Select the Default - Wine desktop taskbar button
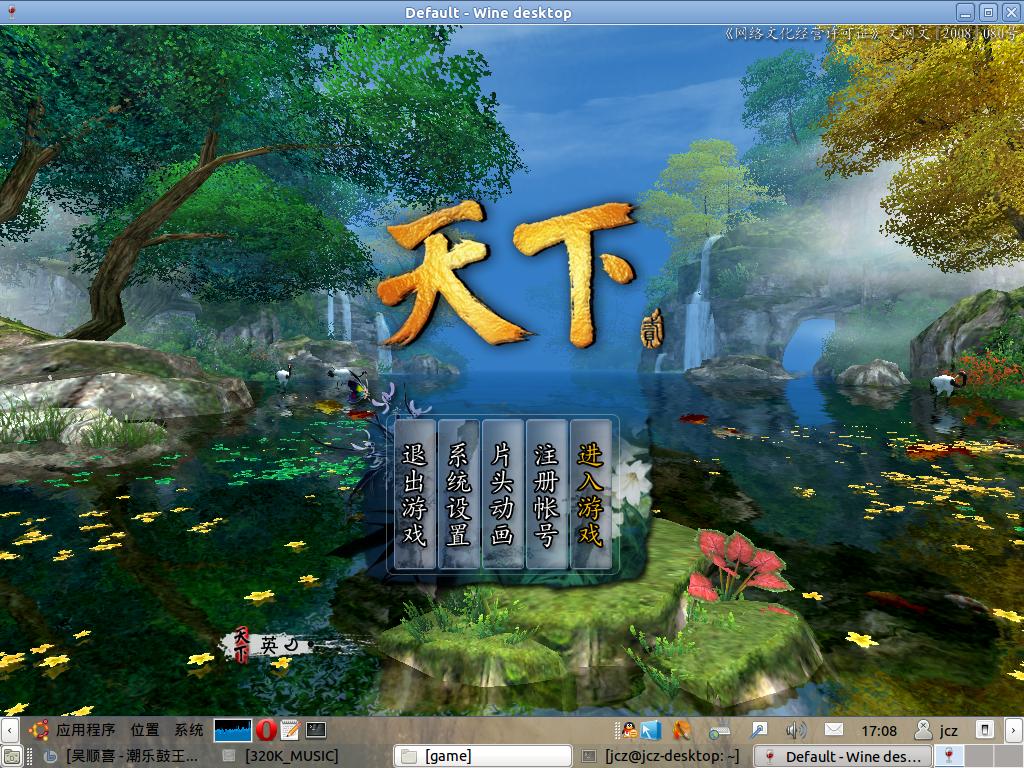Screen dimensions: 1024x768 (x=844, y=756)
